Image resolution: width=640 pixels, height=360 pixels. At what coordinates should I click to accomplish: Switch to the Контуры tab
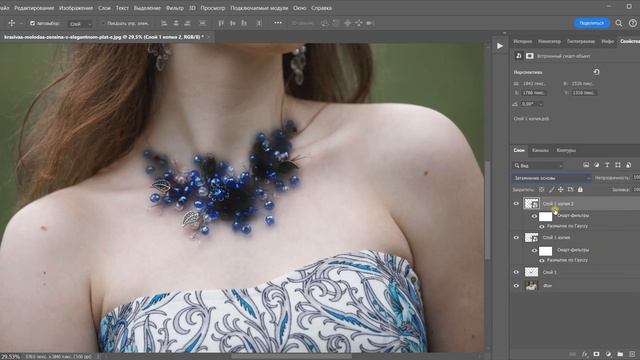tap(566, 150)
